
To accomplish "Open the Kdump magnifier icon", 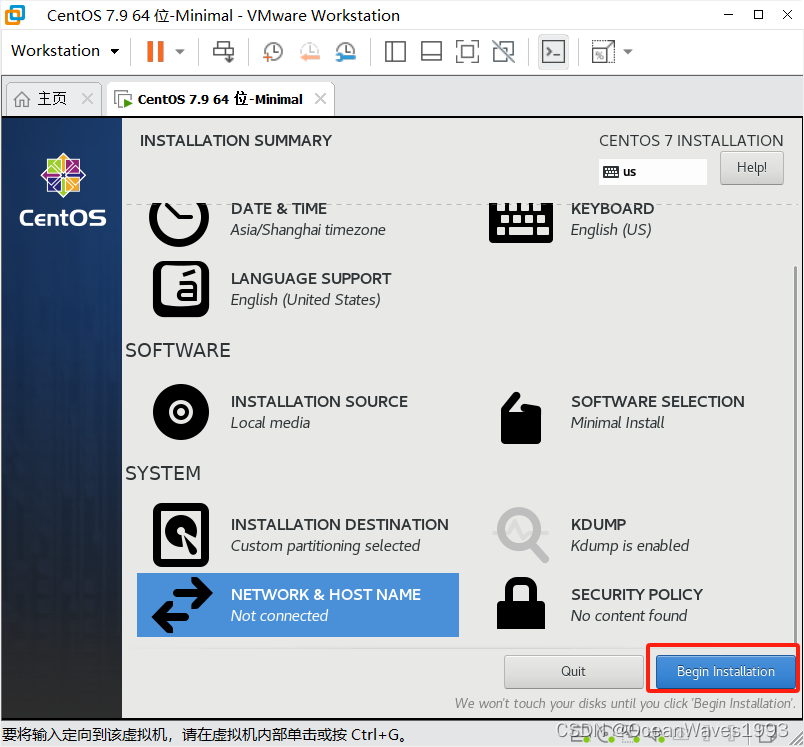I will 521,535.
